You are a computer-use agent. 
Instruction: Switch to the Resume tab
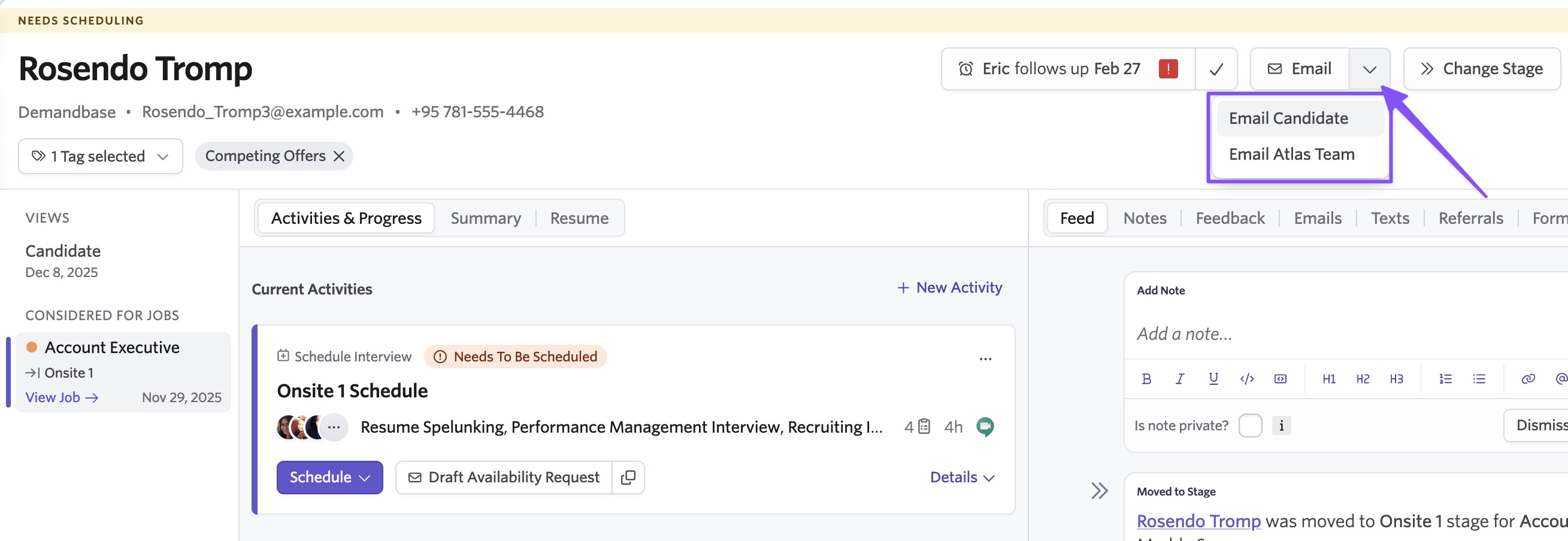pyautogui.click(x=579, y=218)
